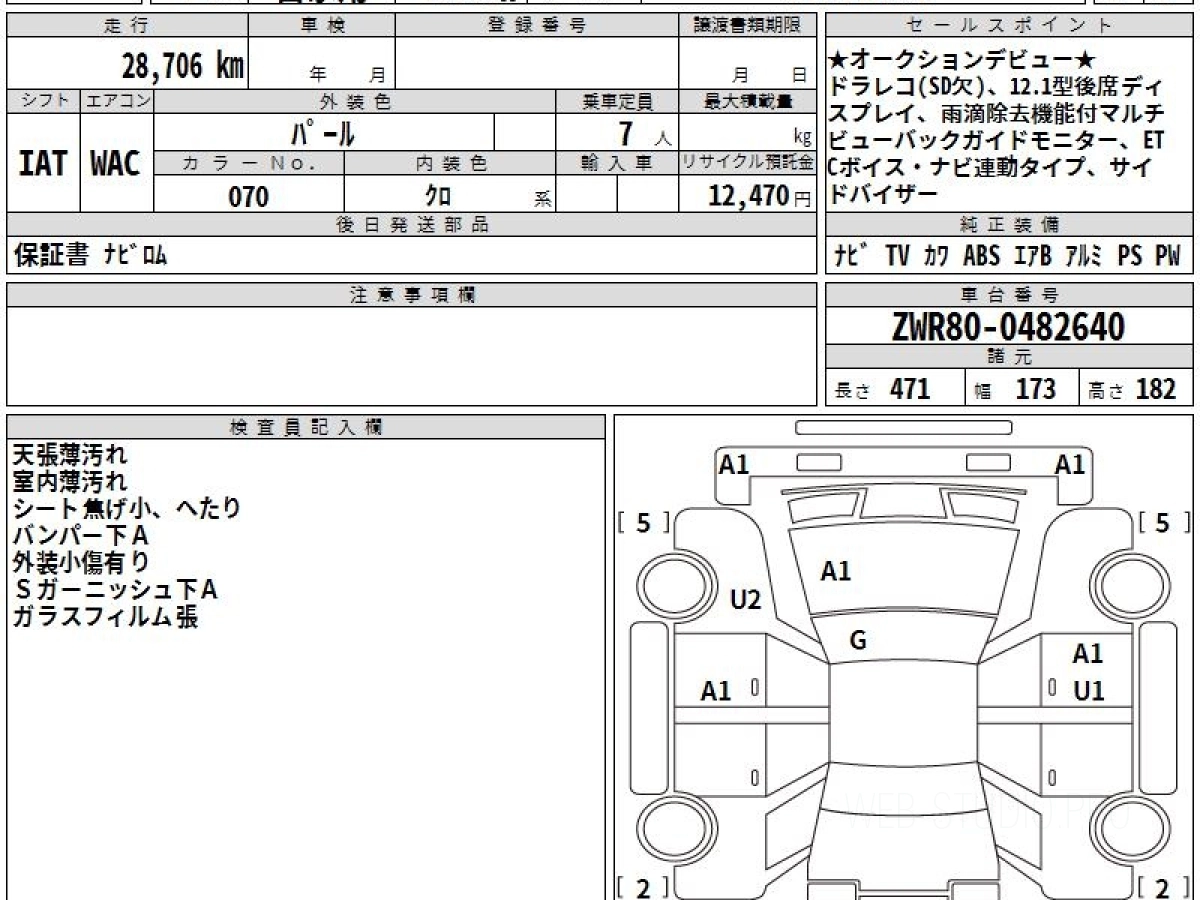
Task: Select the length value 471
Action: (910, 389)
